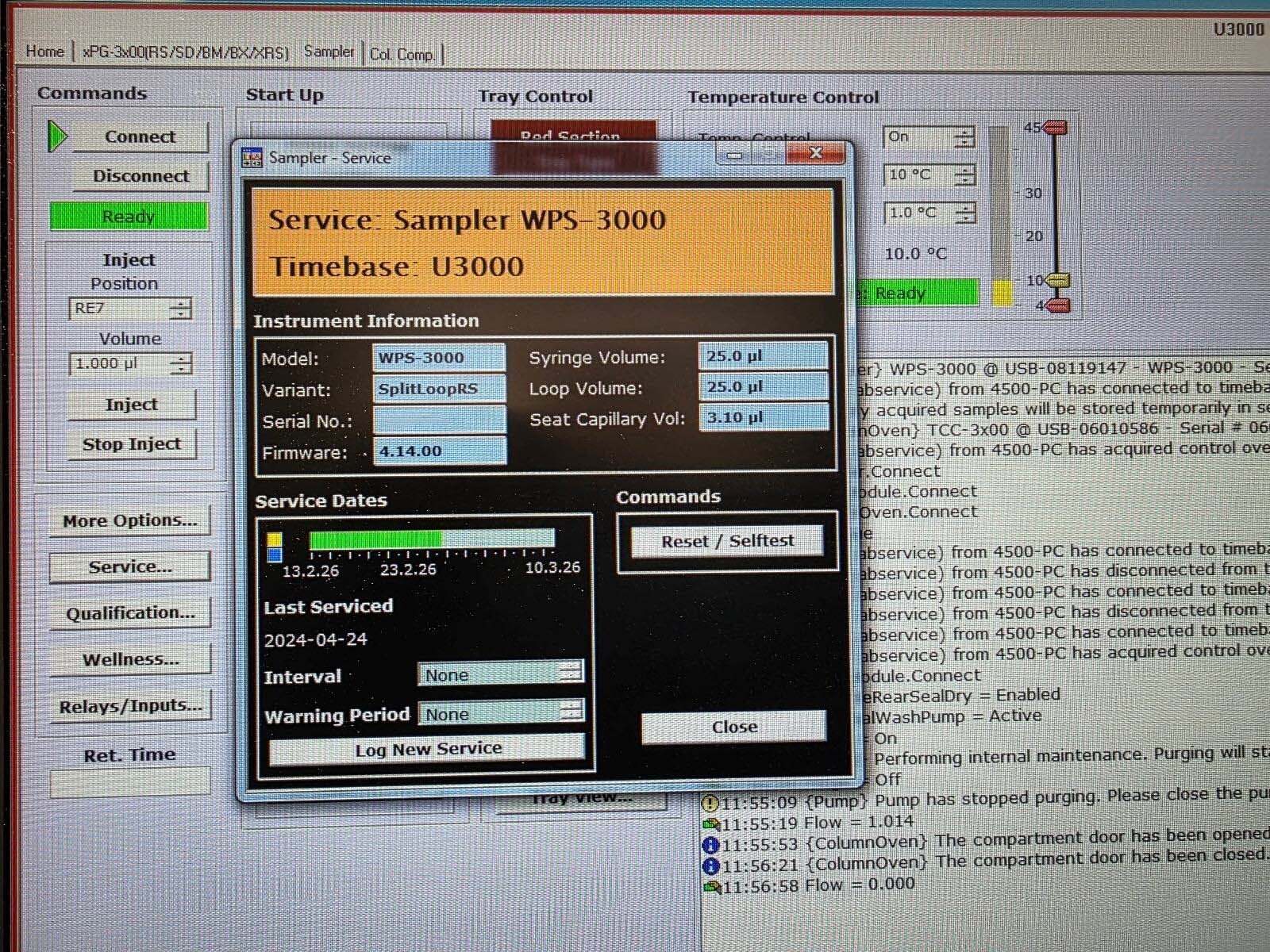Click the Close button in the Service dialog
This screenshot has width=1270, height=952.
(x=734, y=727)
